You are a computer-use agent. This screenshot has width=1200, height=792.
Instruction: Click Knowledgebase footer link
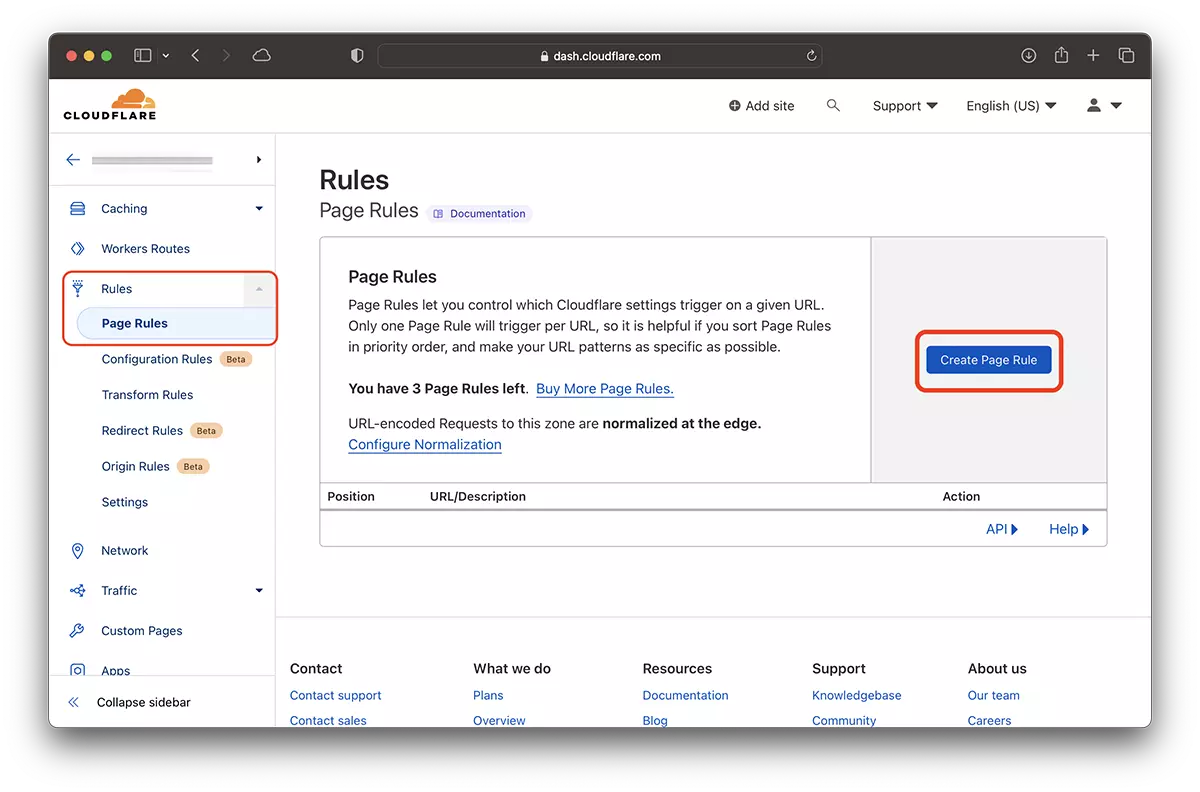(x=857, y=695)
